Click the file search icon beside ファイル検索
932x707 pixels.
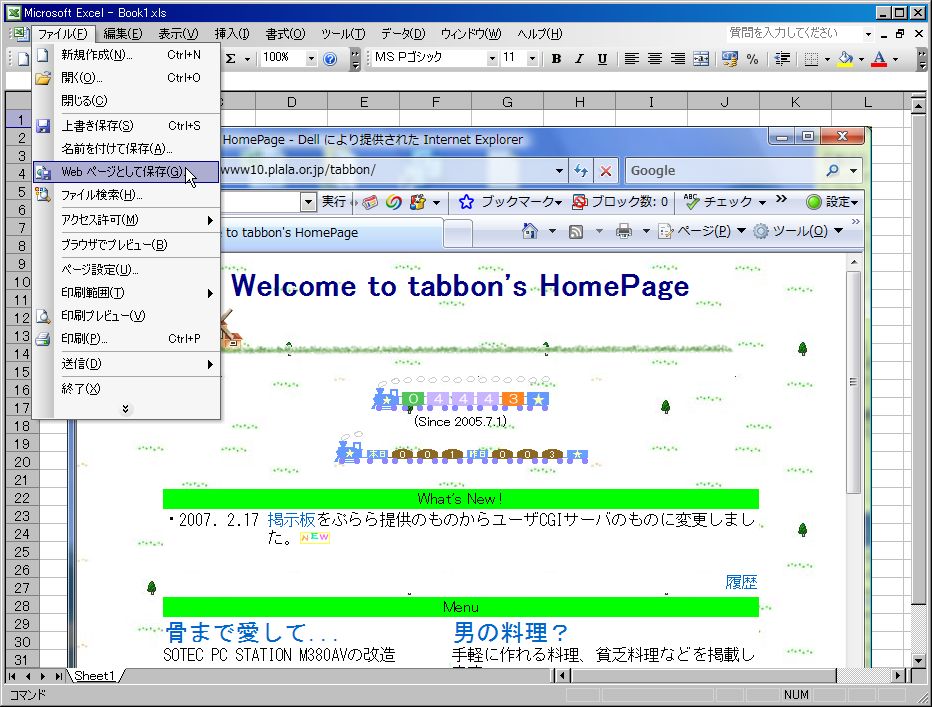click(43, 194)
